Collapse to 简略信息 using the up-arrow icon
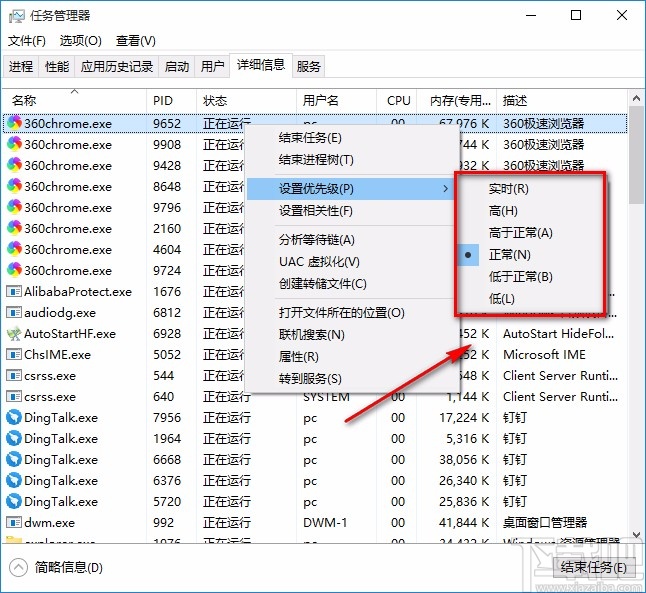This screenshot has width=646, height=593. point(18,568)
